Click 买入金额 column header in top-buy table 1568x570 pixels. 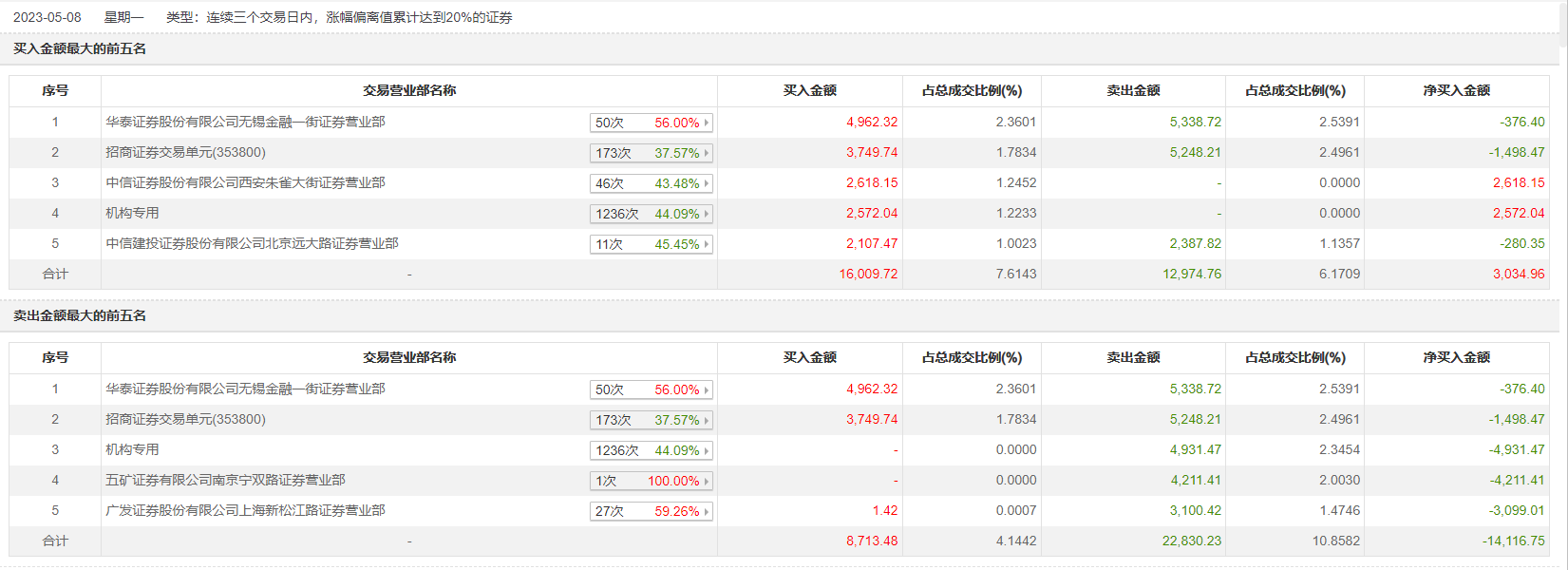point(809,91)
